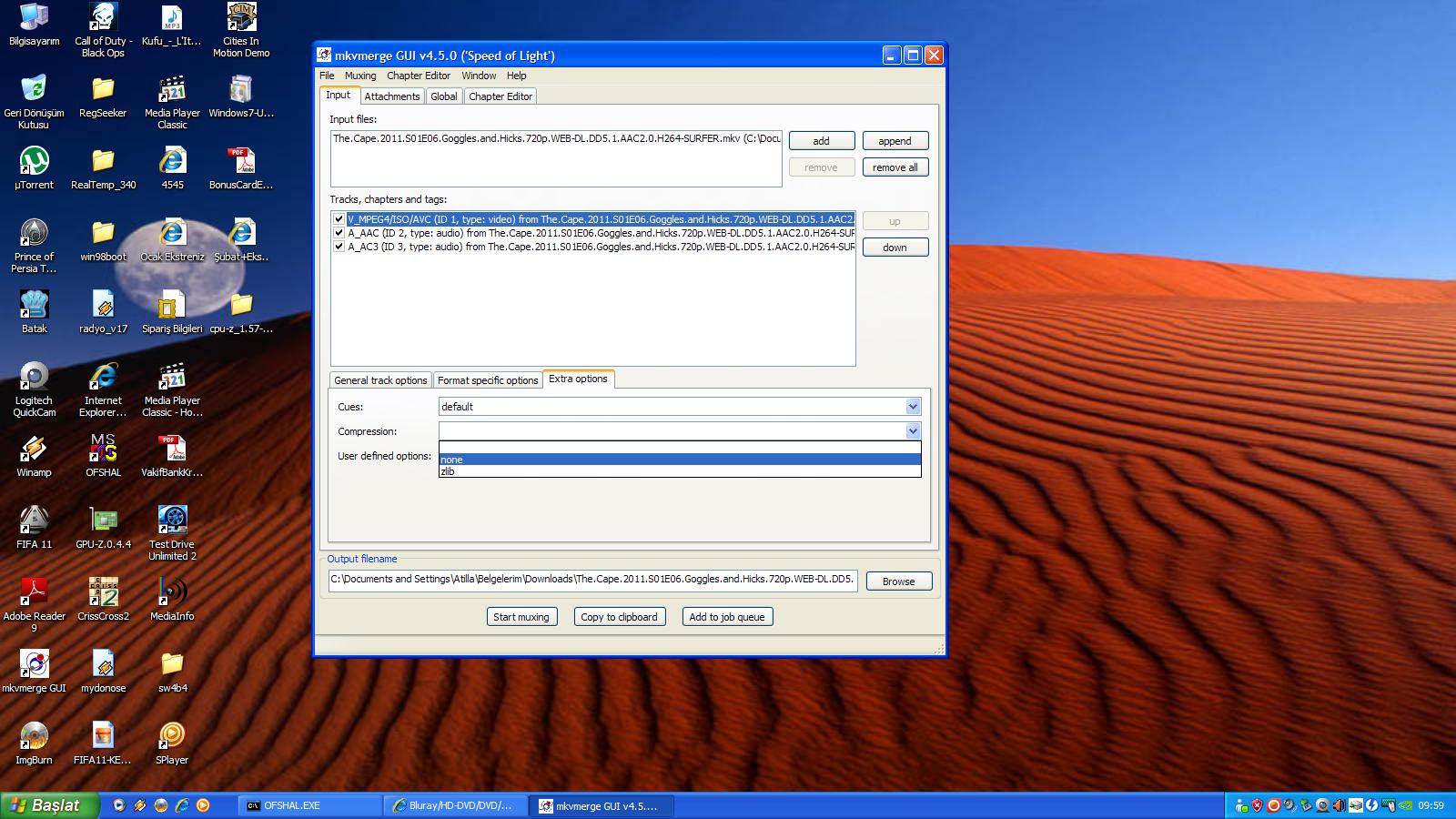
Task: Open Winamp desktop shortcut
Action: 34,456
